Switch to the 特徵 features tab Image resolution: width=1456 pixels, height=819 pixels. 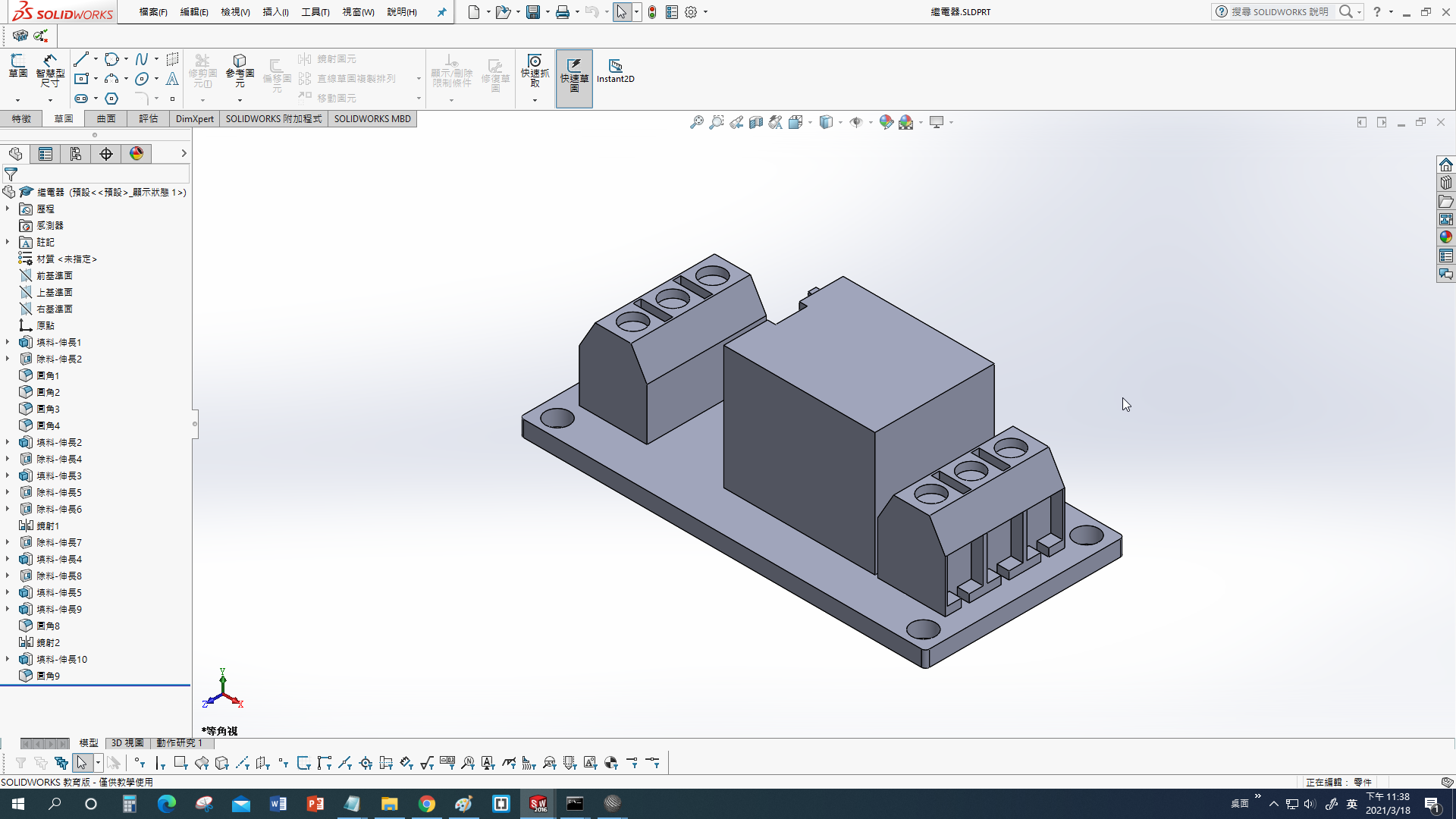click(x=21, y=119)
